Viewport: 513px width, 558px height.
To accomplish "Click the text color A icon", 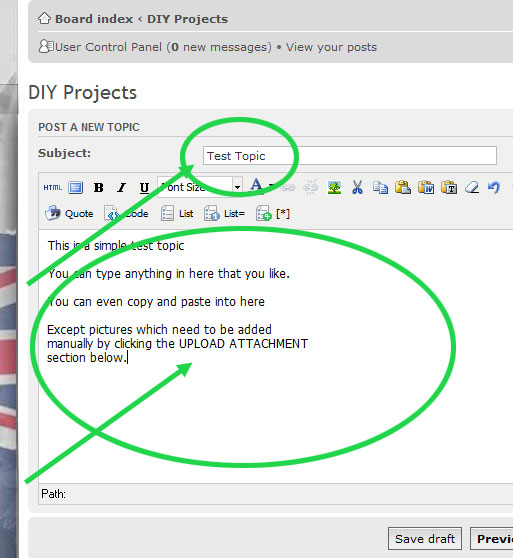I will (256, 186).
